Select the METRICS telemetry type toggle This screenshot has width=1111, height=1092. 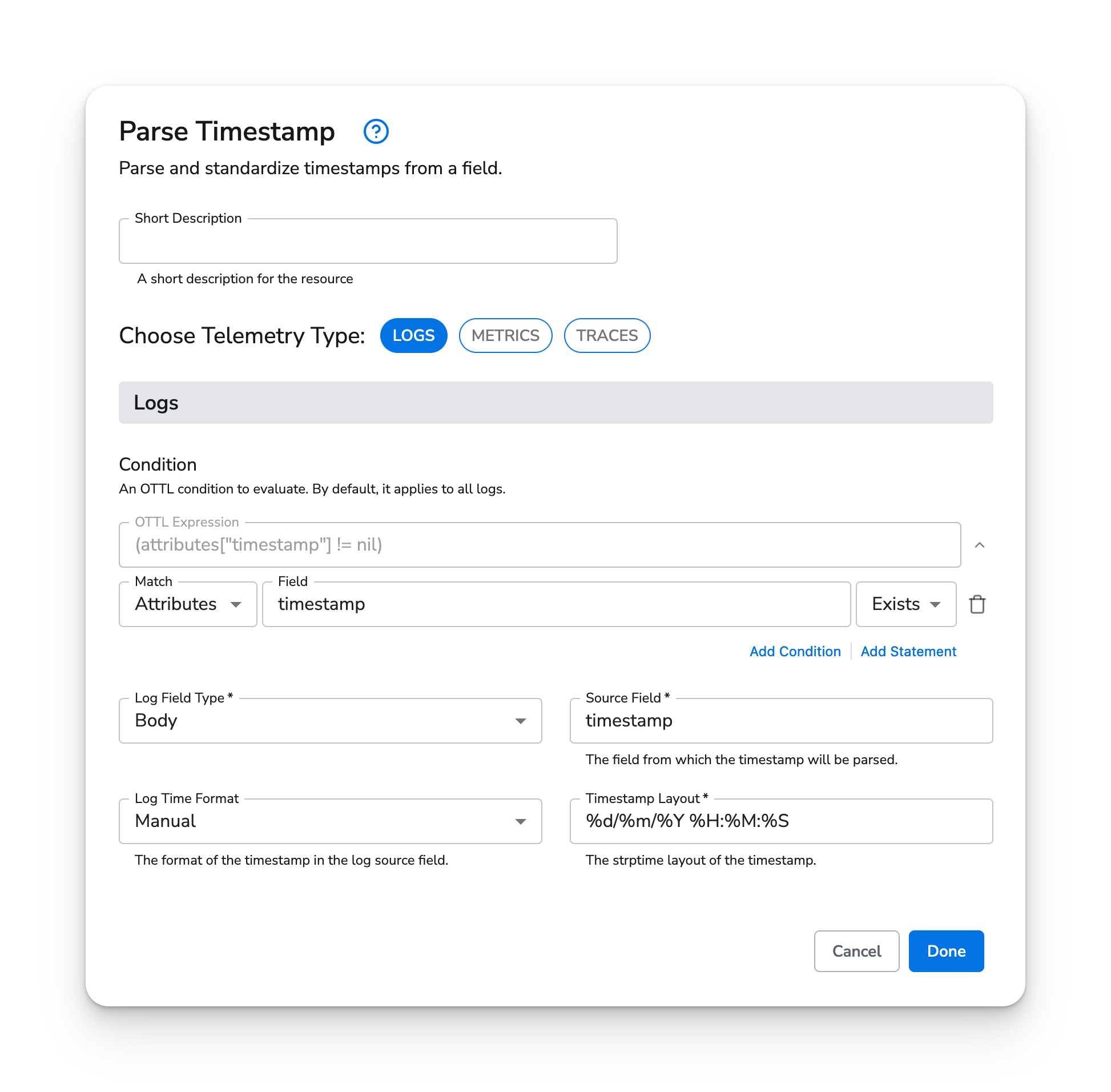click(x=505, y=335)
